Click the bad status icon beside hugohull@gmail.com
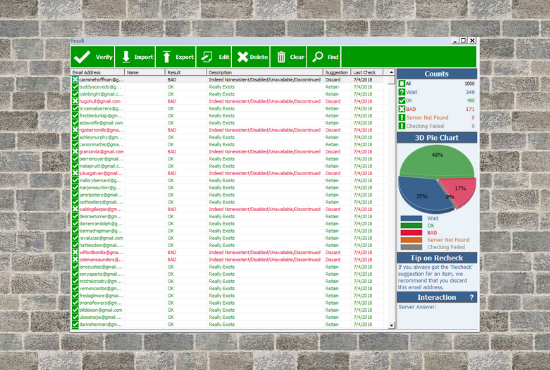The height and width of the screenshot is (370, 550). pos(75,101)
